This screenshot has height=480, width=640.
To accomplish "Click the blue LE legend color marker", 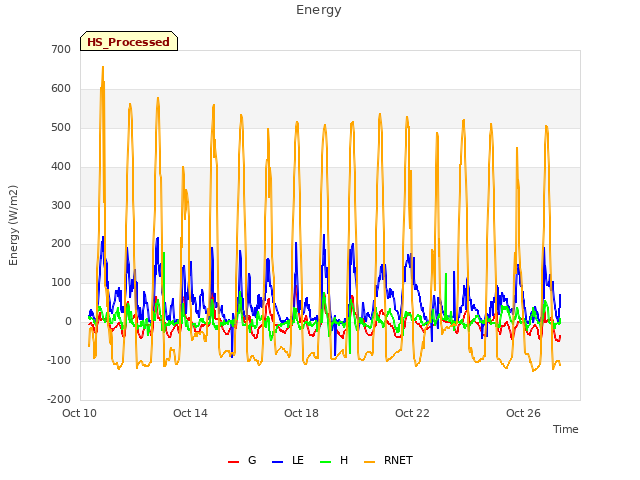I will [x=277, y=462].
